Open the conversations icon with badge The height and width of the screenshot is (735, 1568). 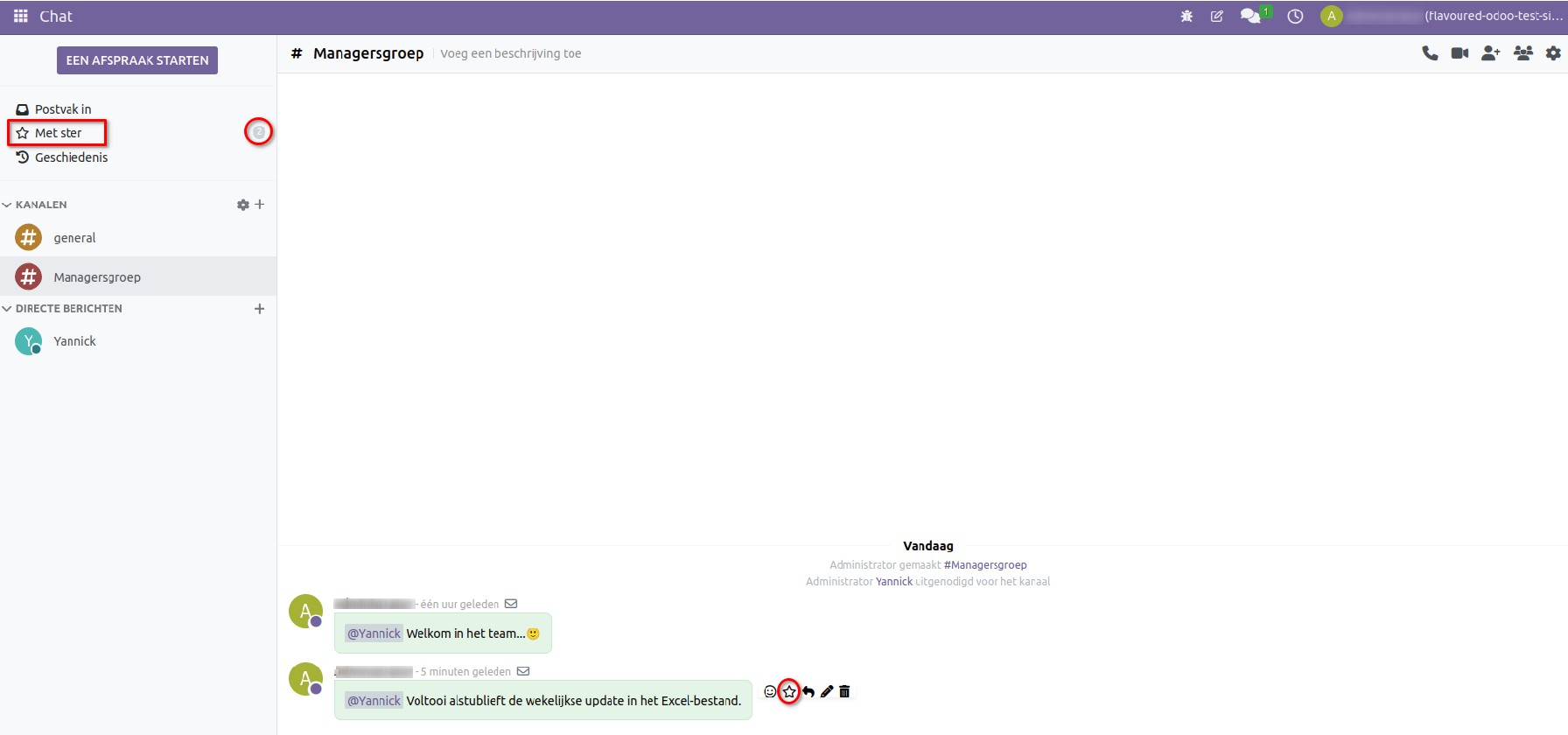click(1251, 16)
